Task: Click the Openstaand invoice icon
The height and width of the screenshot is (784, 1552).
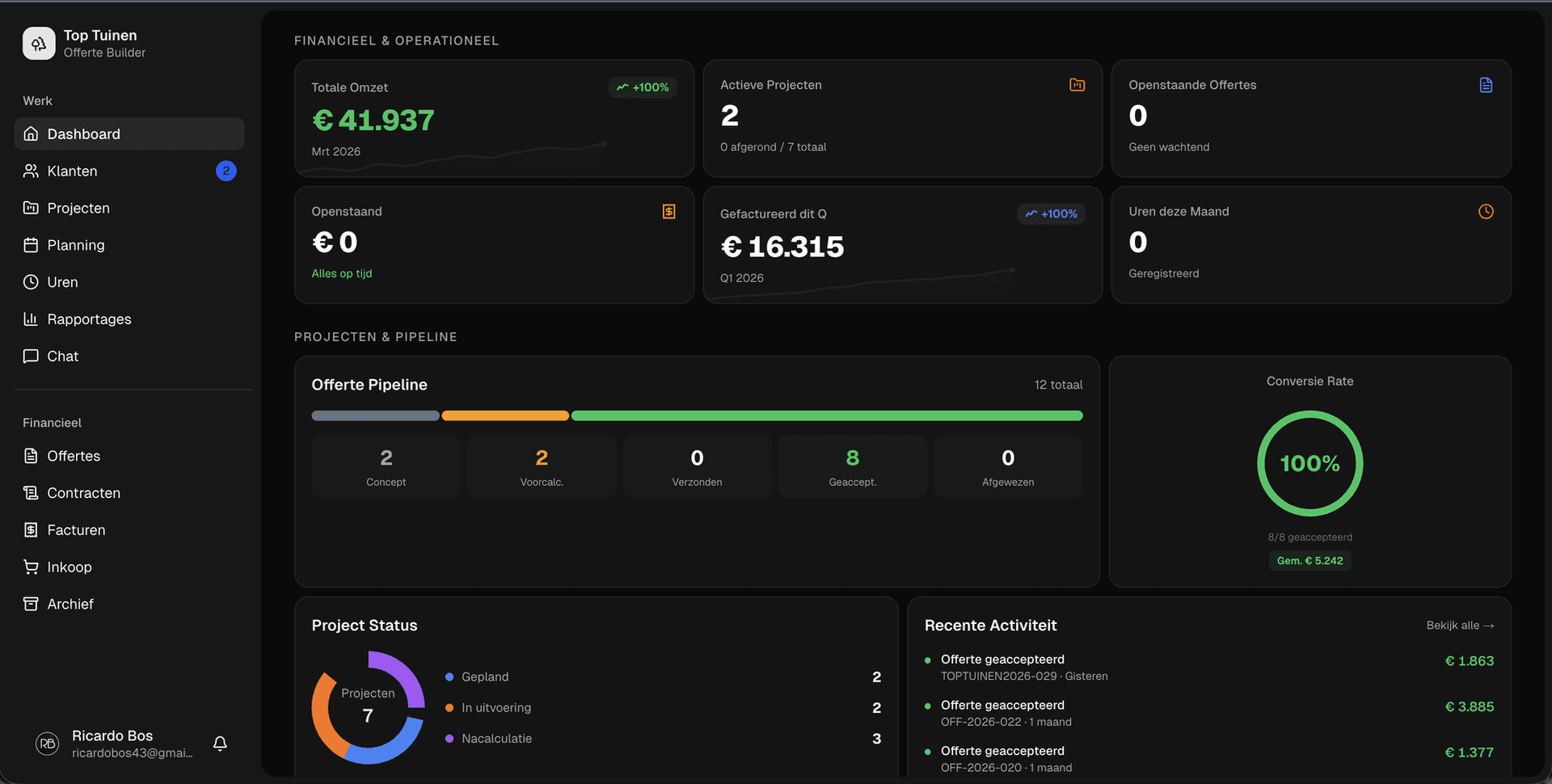Action: [x=668, y=212]
